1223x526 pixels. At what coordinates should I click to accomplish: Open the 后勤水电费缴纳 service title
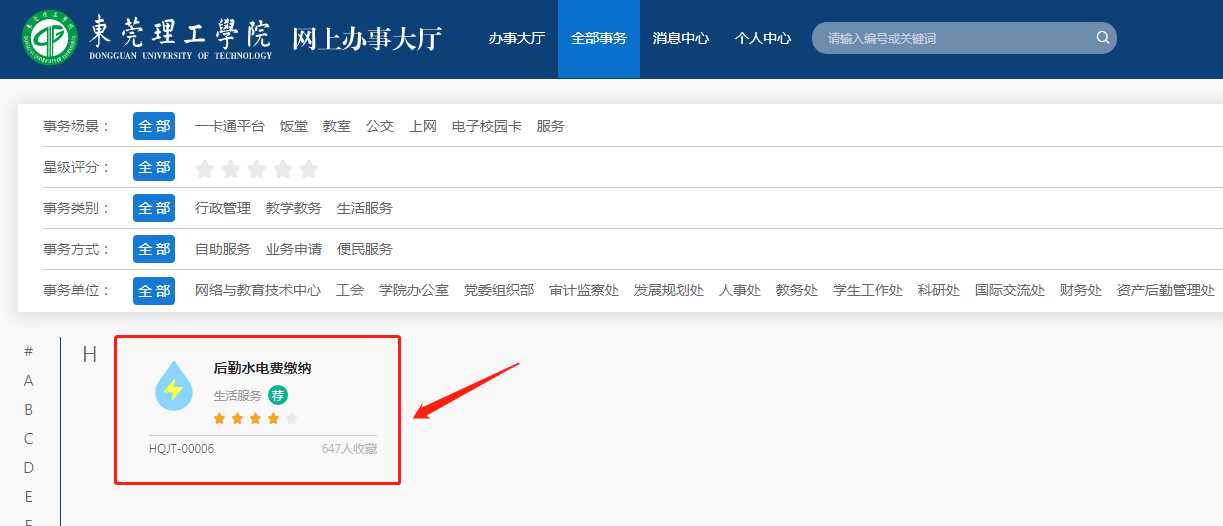coord(262,368)
